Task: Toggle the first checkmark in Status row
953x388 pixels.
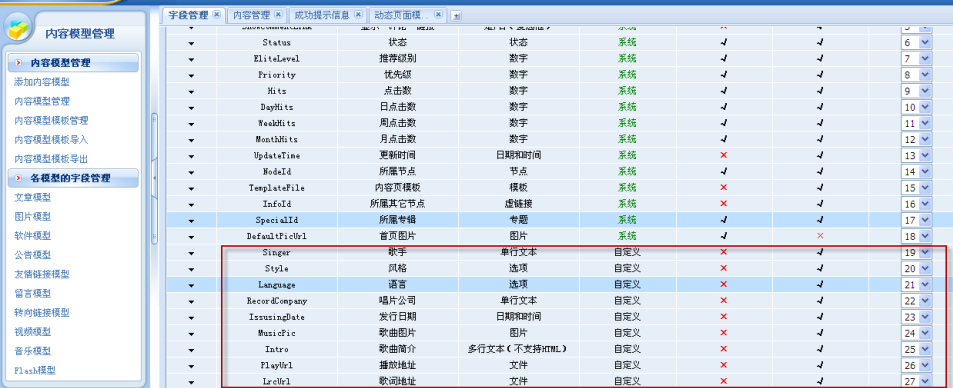Action: pos(723,43)
